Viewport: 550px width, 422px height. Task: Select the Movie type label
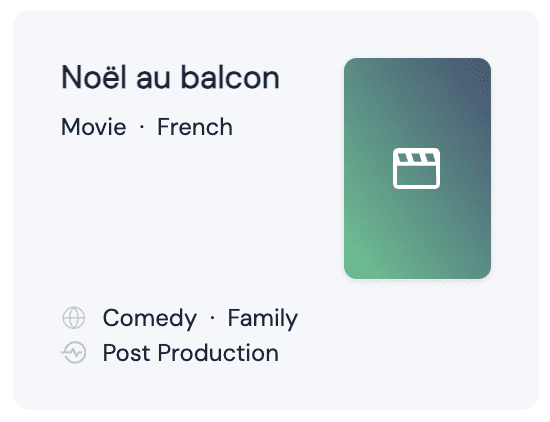coord(94,127)
